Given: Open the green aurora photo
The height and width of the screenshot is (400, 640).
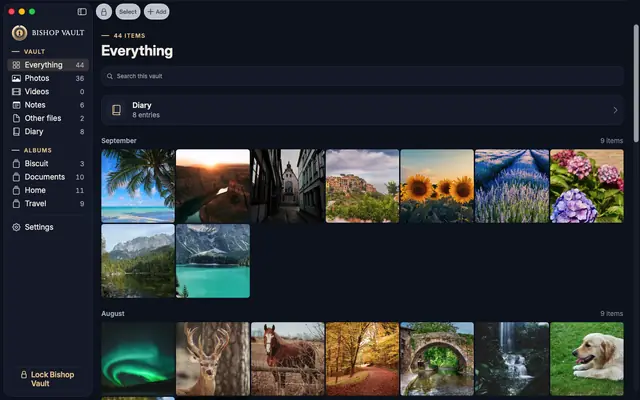Looking at the screenshot, I should pyautogui.click(x=138, y=359).
